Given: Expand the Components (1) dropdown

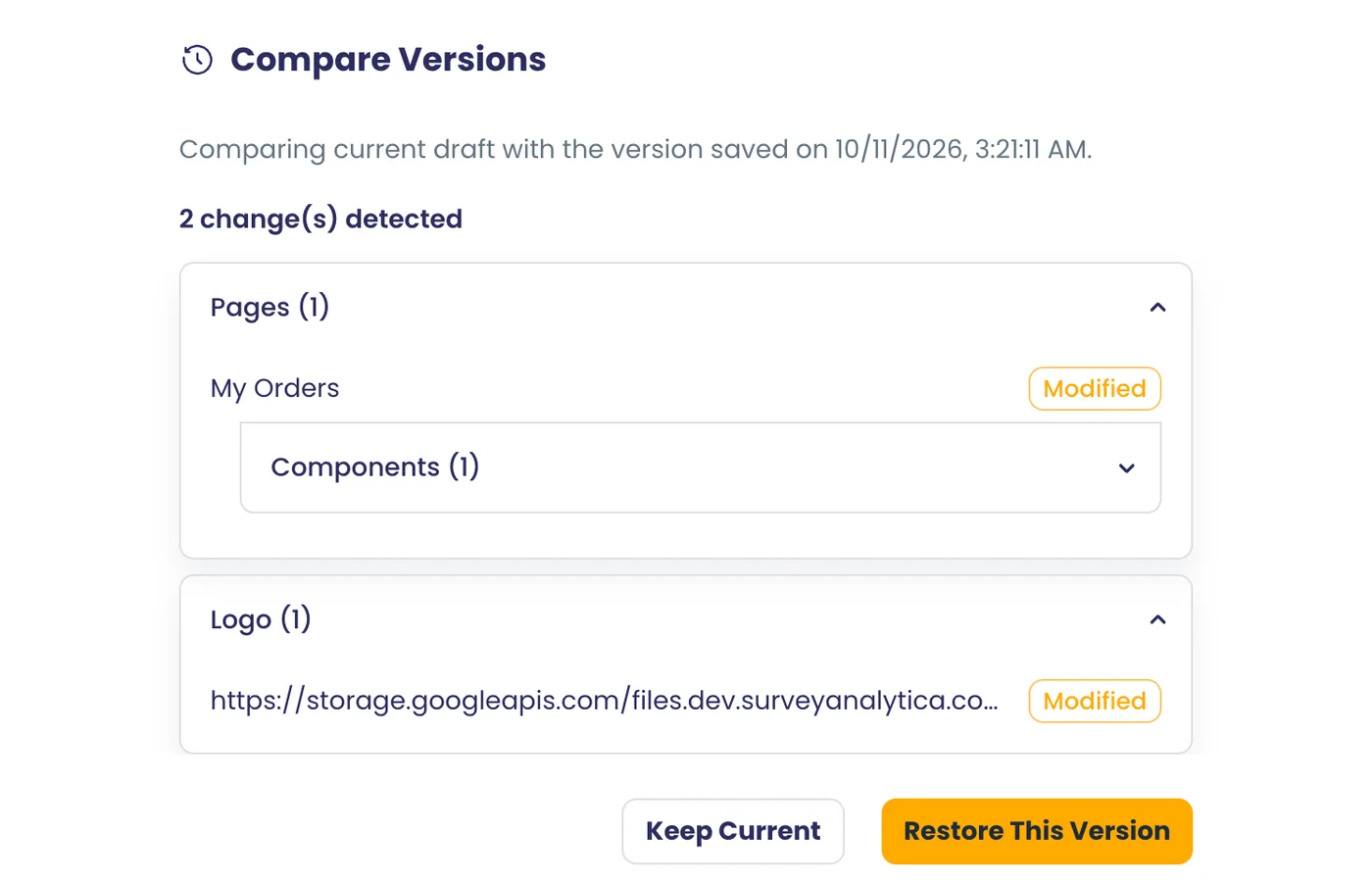Looking at the screenshot, I should pos(1127,468).
